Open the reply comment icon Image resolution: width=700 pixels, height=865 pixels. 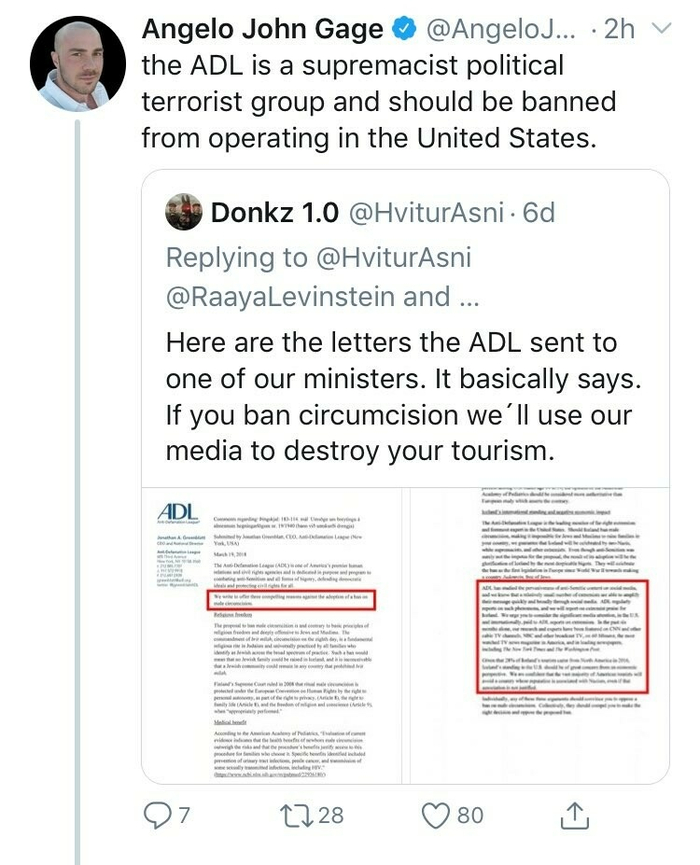[x=157, y=815]
